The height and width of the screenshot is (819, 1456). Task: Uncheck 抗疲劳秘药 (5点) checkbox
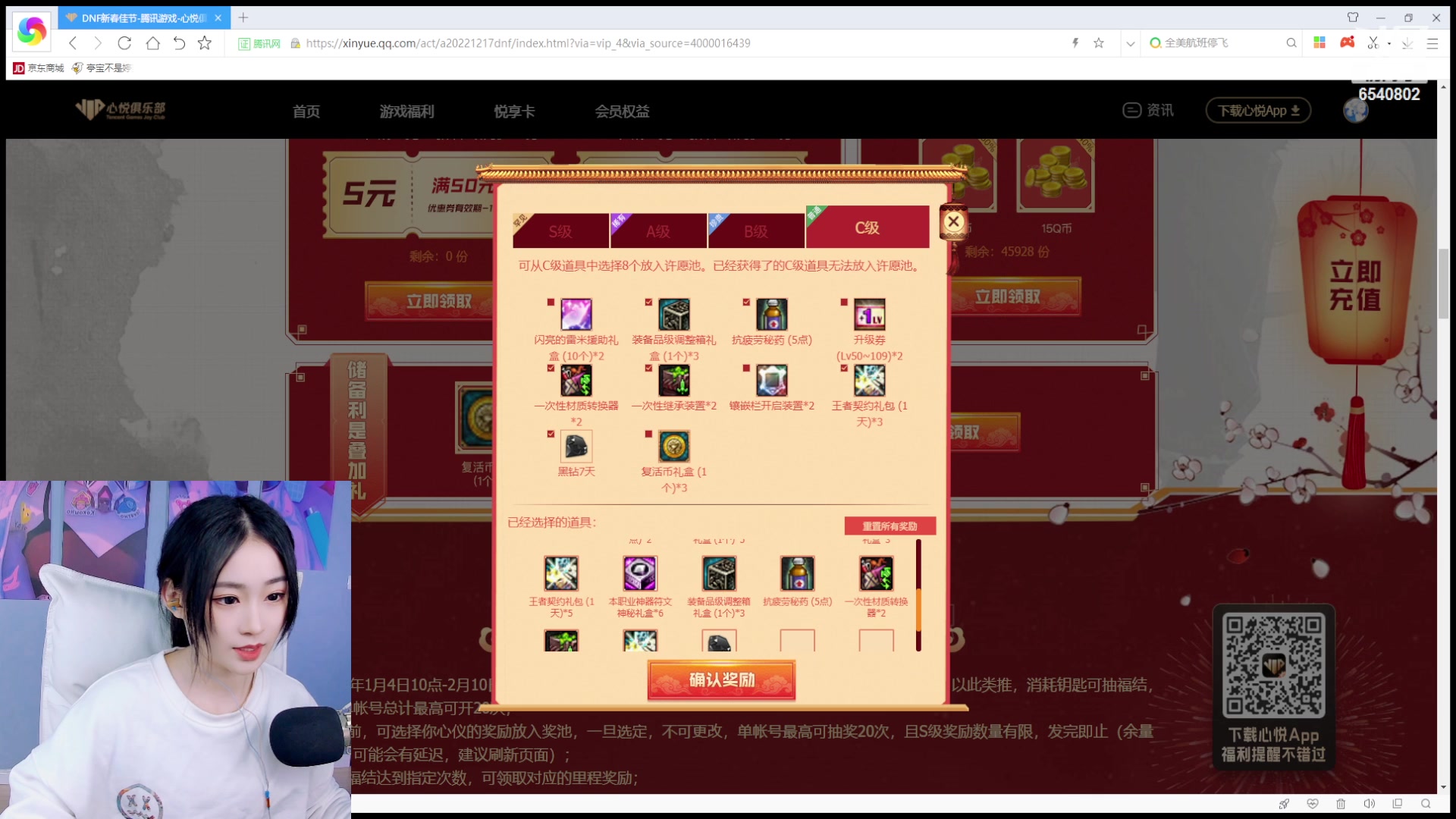(746, 302)
